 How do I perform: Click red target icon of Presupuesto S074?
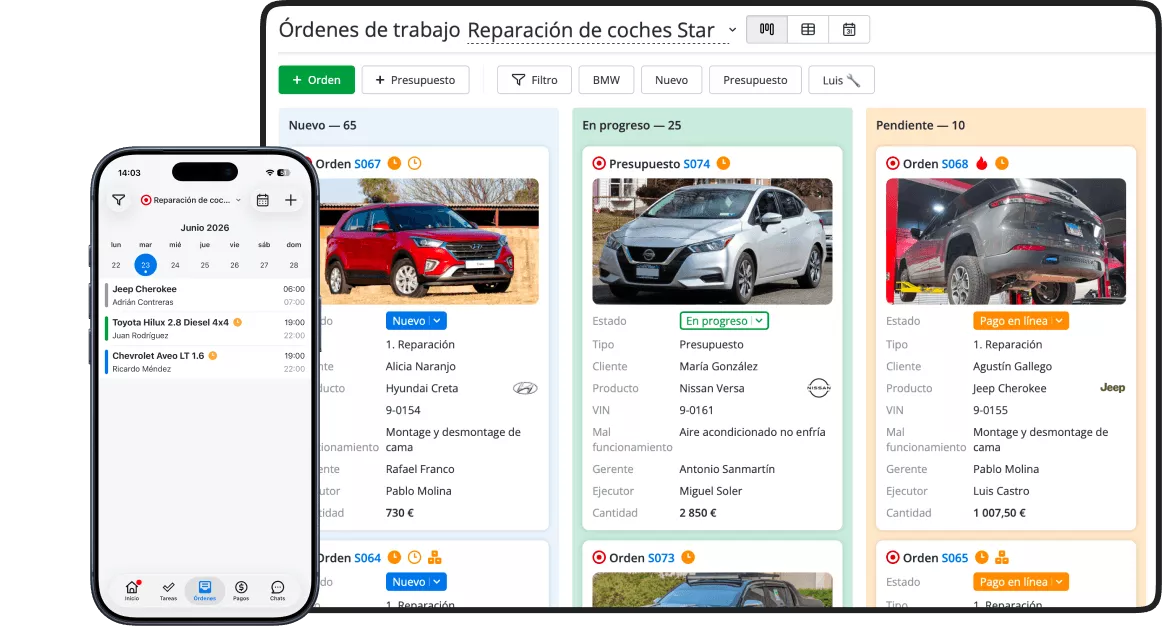pyautogui.click(x=599, y=163)
